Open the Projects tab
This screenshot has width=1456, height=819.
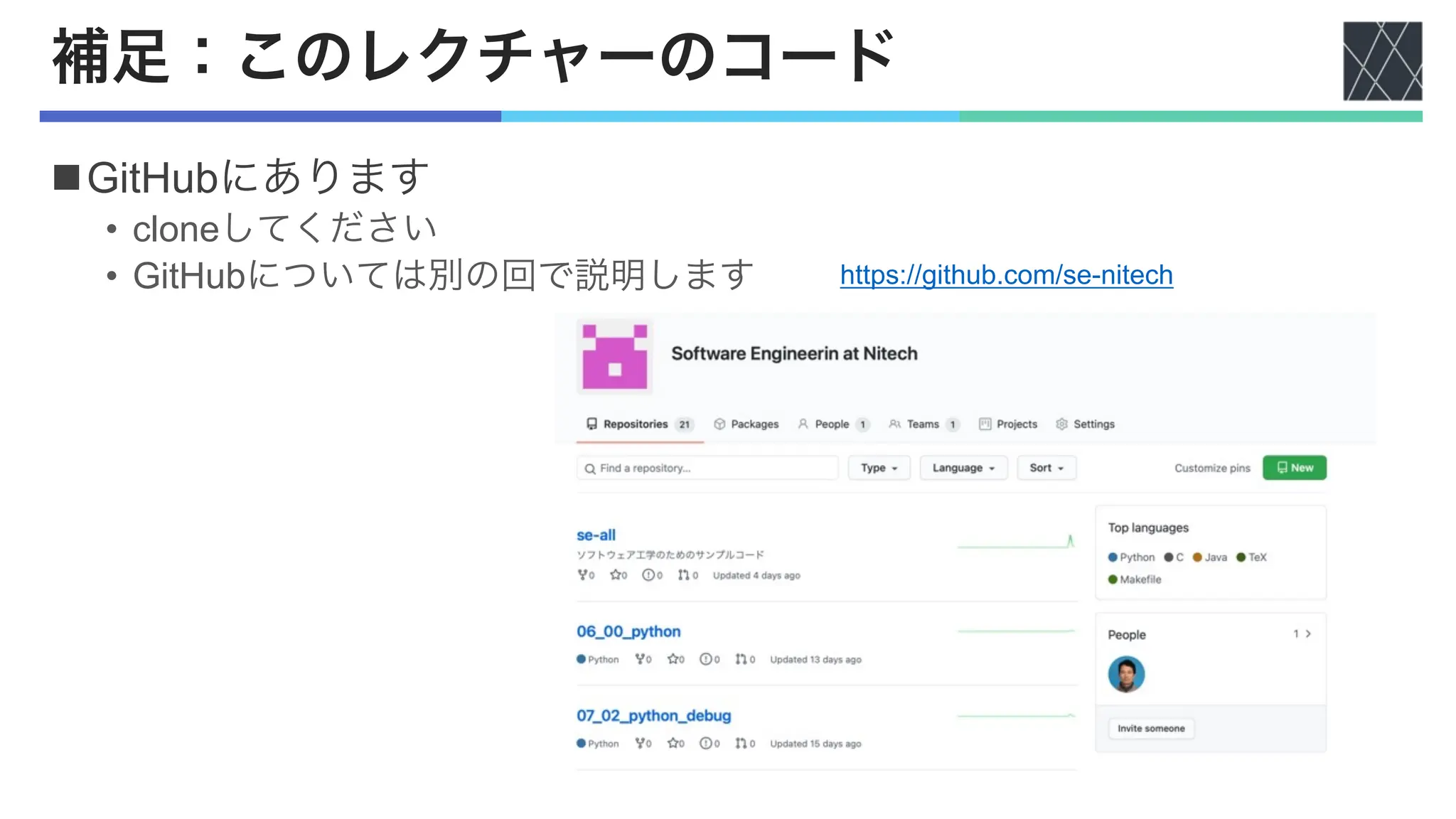pyautogui.click(x=1008, y=424)
